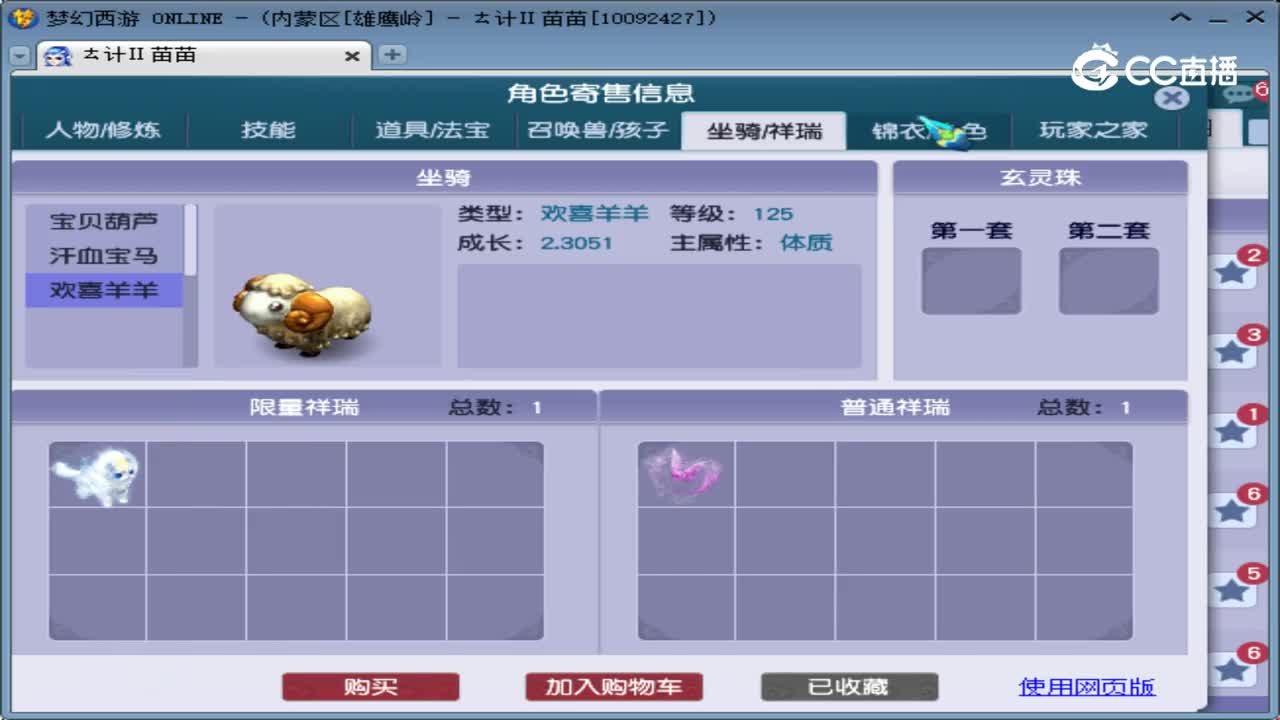Click the 购买 button
Screen dimensions: 1280x720
click(371, 687)
